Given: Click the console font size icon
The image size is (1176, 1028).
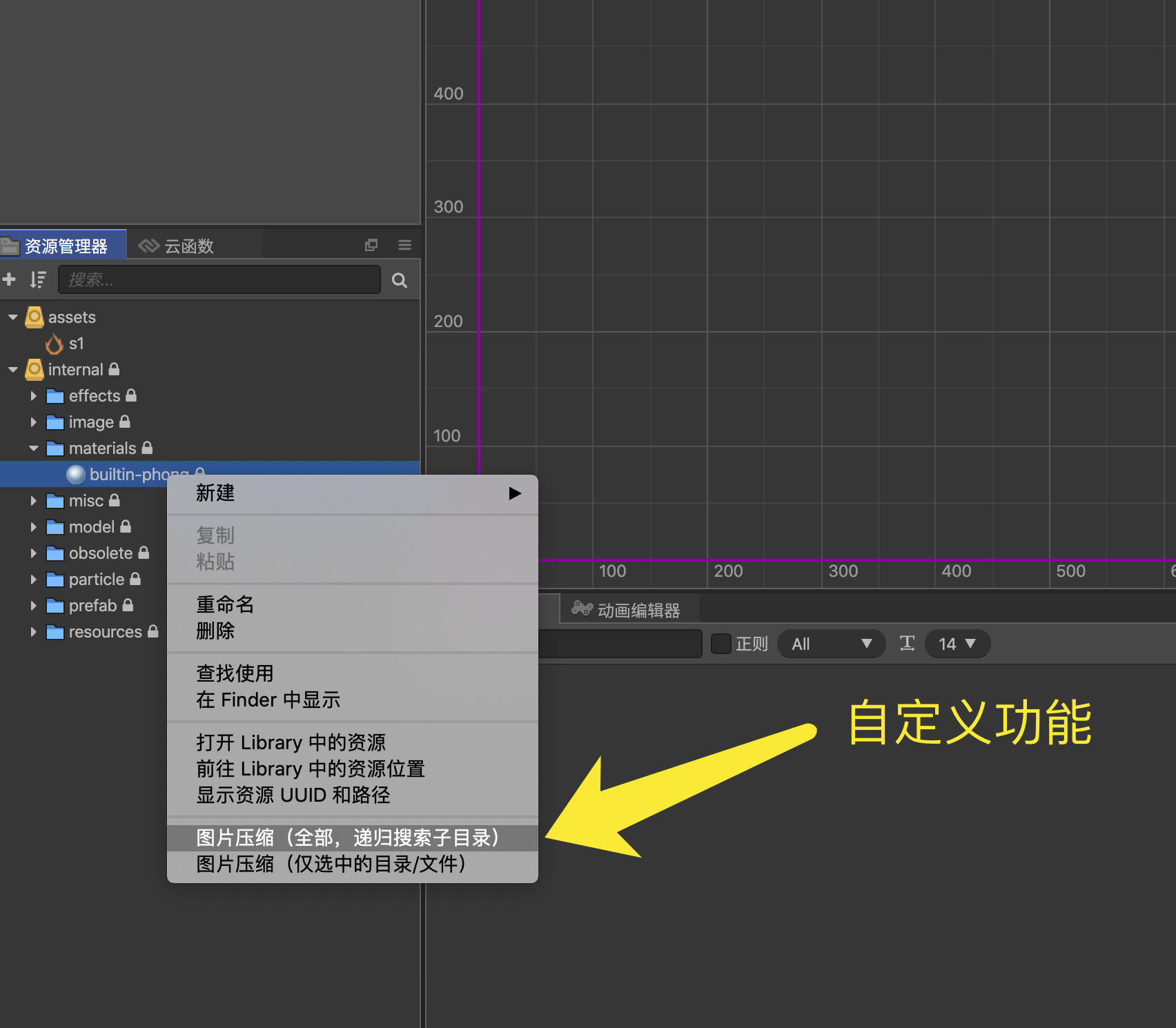Looking at the screenshot, I should click(908, 644).
